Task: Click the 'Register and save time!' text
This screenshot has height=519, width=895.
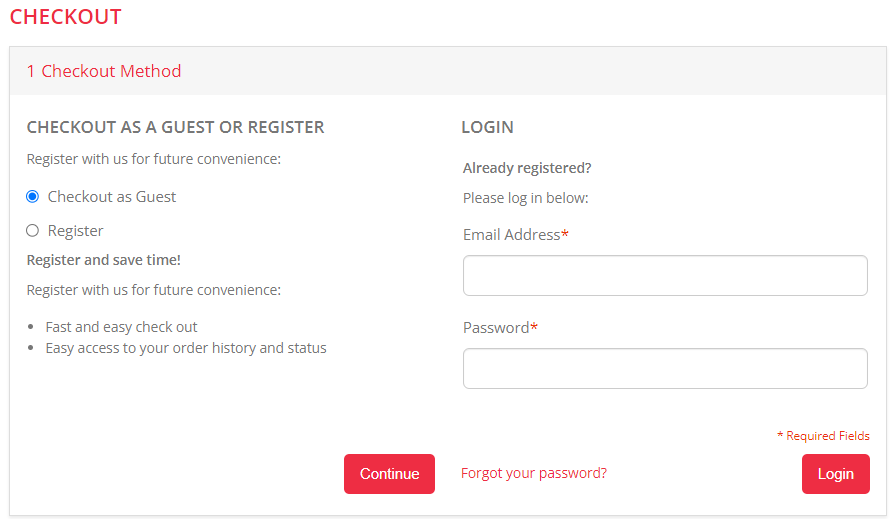Action: [x=103, y=260]
